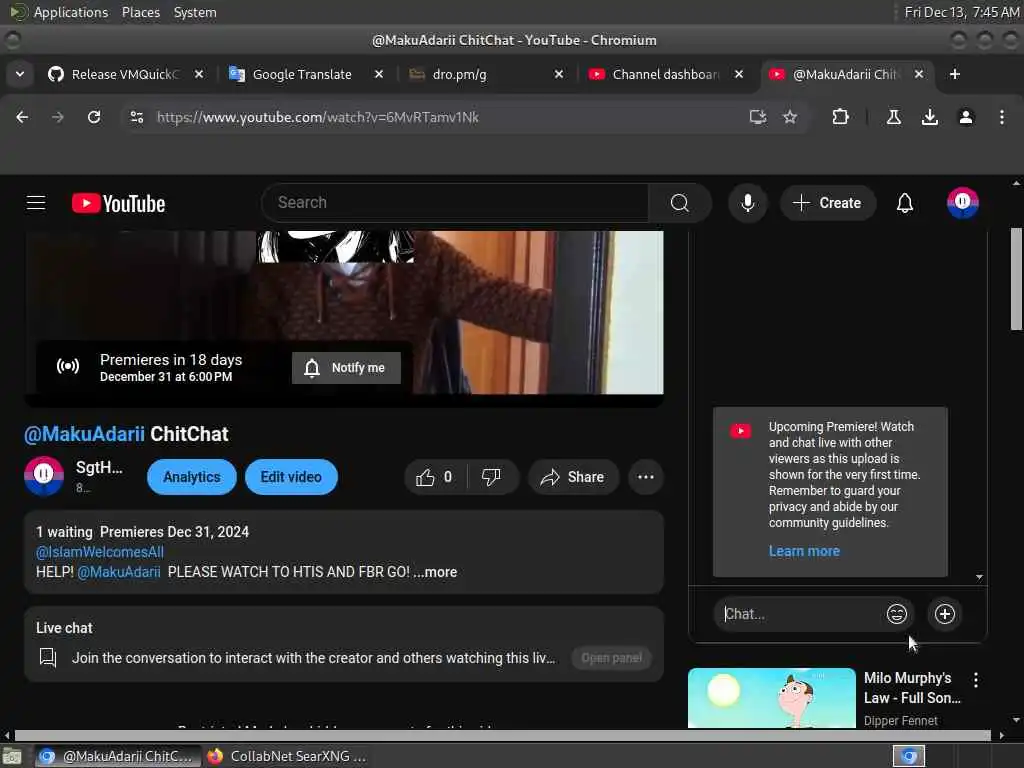Click the show desktop icon in taskbar

[x=12, y=757]
